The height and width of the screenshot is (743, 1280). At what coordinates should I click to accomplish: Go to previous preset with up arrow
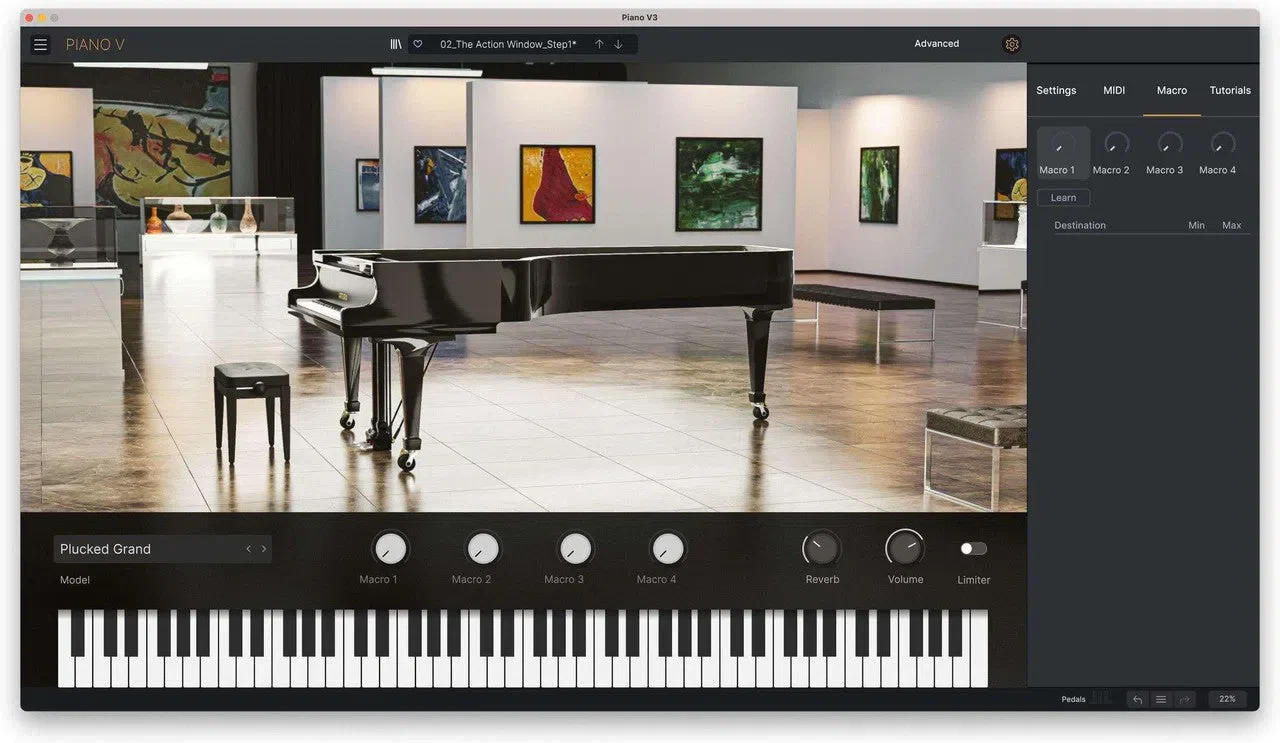(599, 44)
